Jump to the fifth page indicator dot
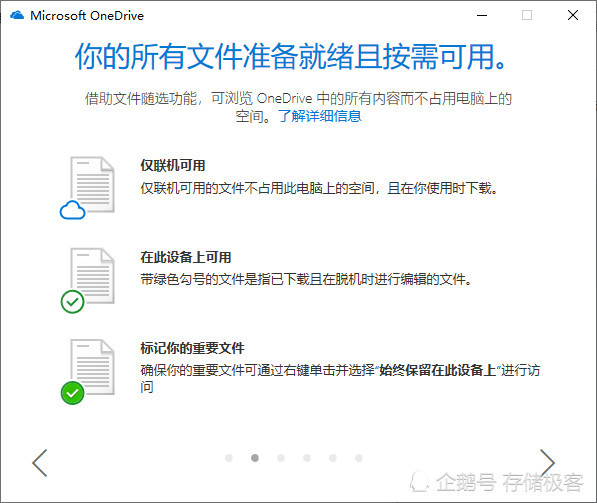Viewport: 597px width, 503px height. point(333,458)
